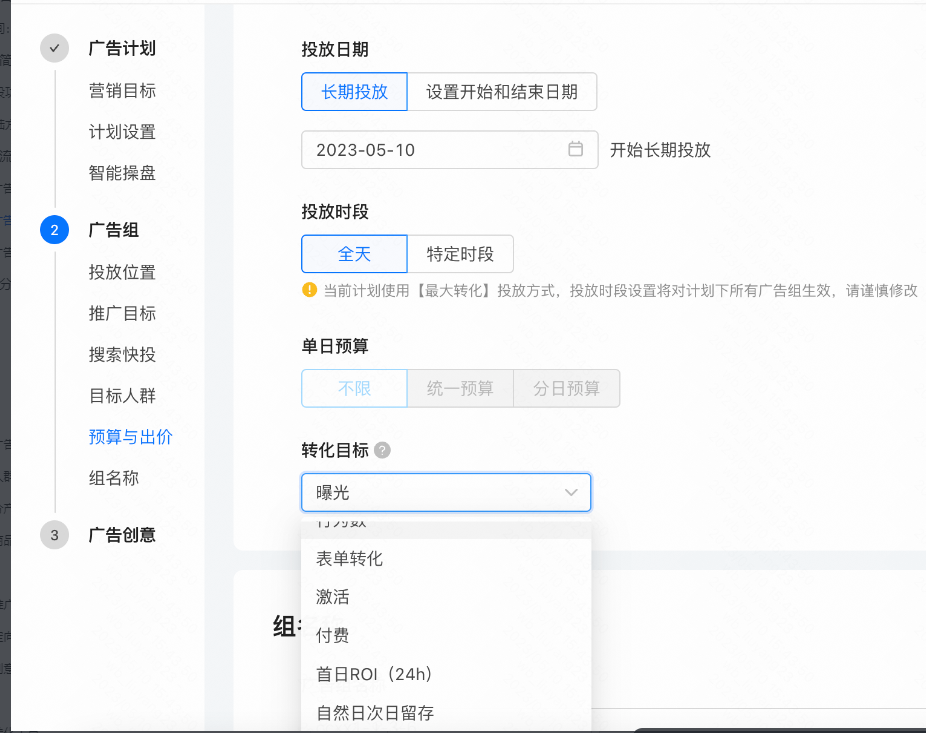Open the 转化目标 dropdown chevron
The height and width of the screenshot is (733, 926).
(x=570, y=492)
